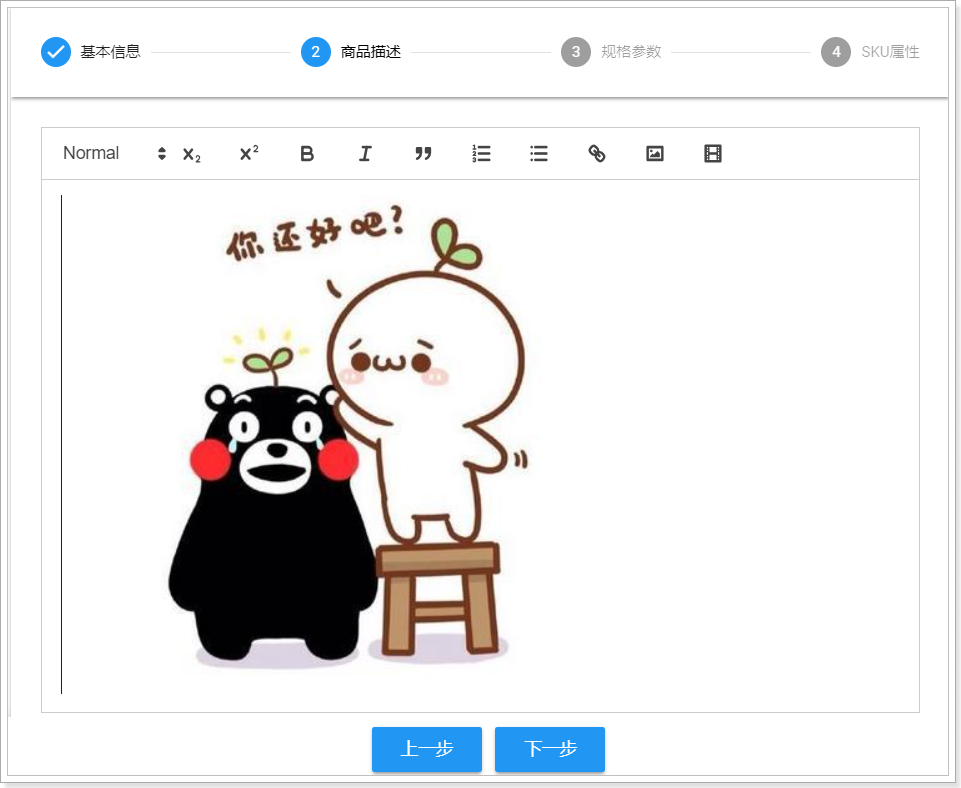The height and width of the screenshot is (788, 961).
Task: Create a bulleted list
Action: coord(539,154)
